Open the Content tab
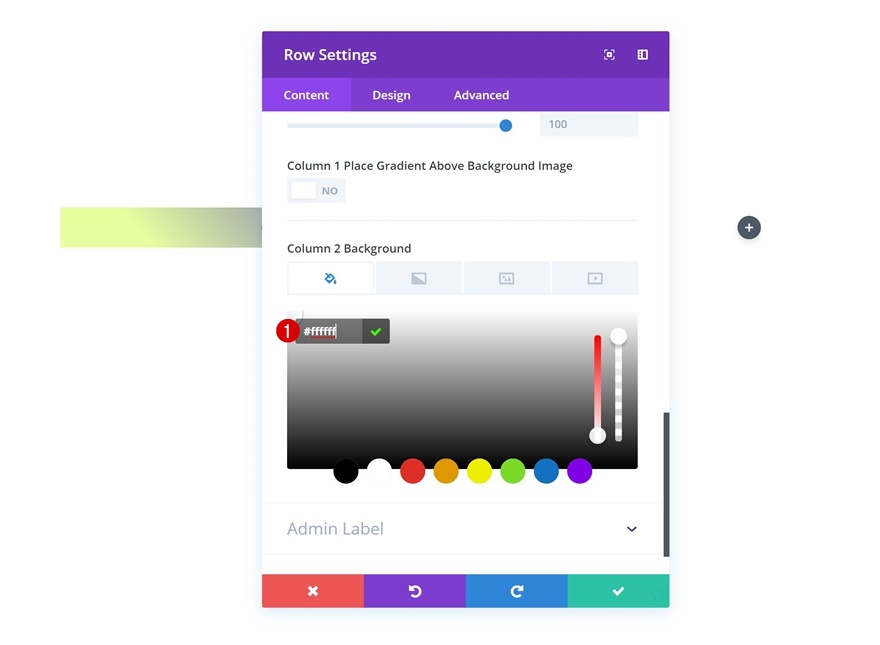This screenshot has width=880, height=645. click(306, 95)
